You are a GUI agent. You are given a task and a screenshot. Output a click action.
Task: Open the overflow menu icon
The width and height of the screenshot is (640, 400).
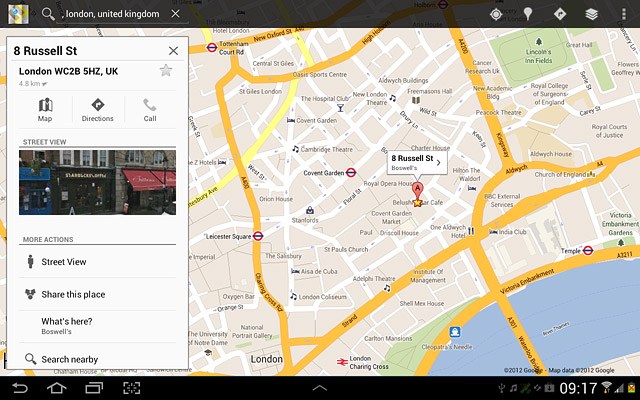[624, 14]
